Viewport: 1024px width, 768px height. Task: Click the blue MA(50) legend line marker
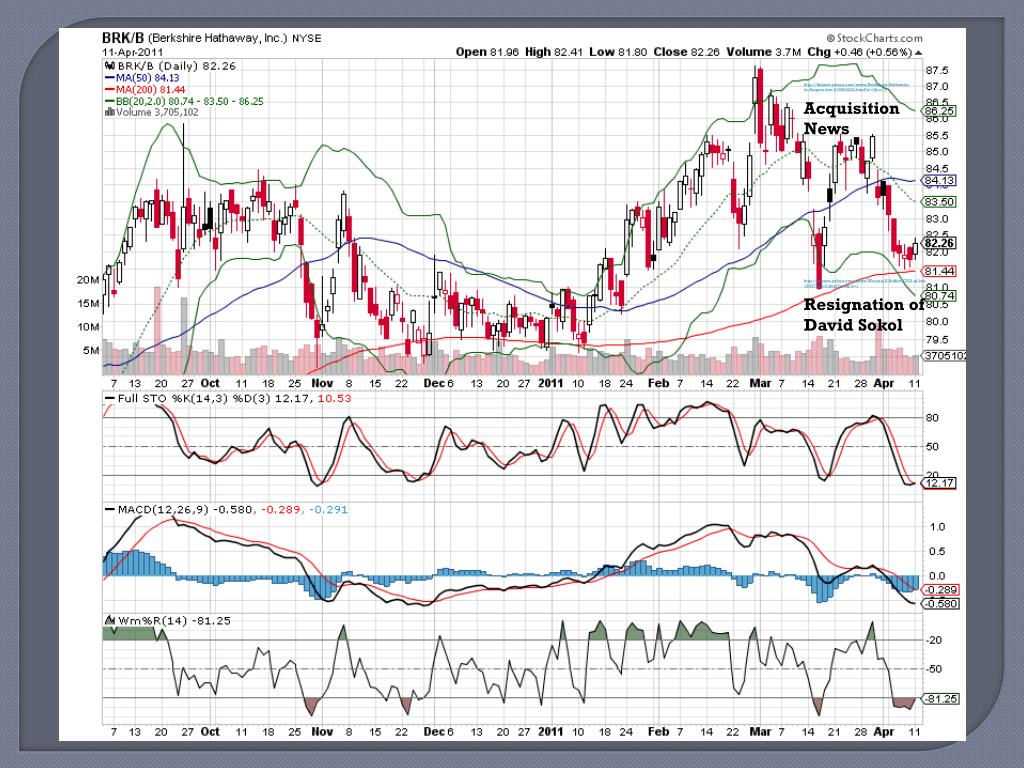tap(109, 78)
